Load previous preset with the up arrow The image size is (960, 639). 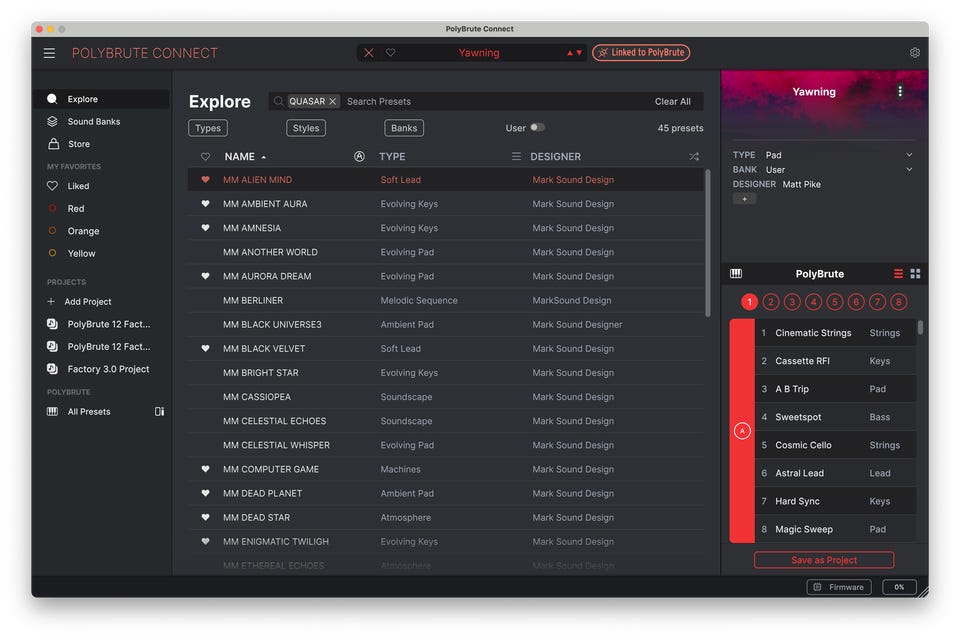[x=569, y=53]
